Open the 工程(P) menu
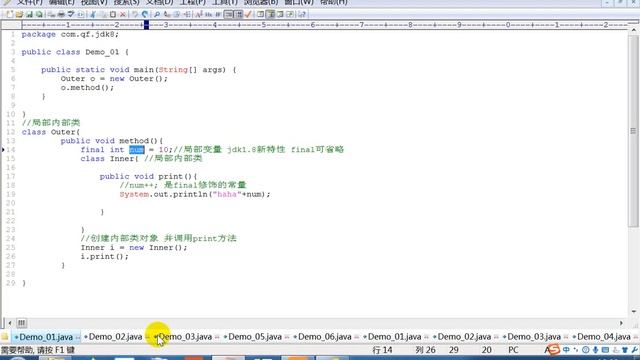Screen dimensions: 640x360 (193, 2)
